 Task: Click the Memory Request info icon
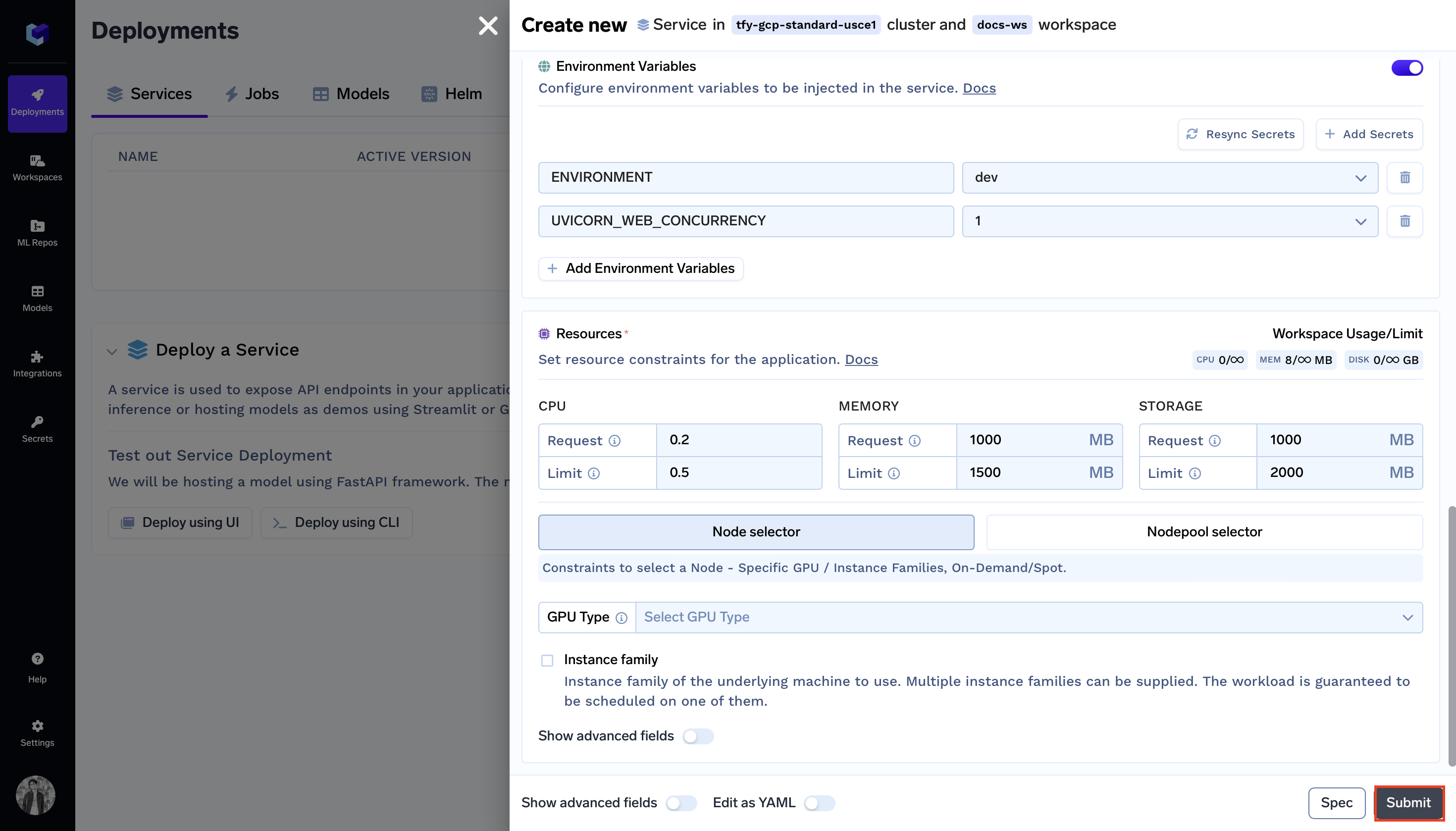tap(914, 441)
